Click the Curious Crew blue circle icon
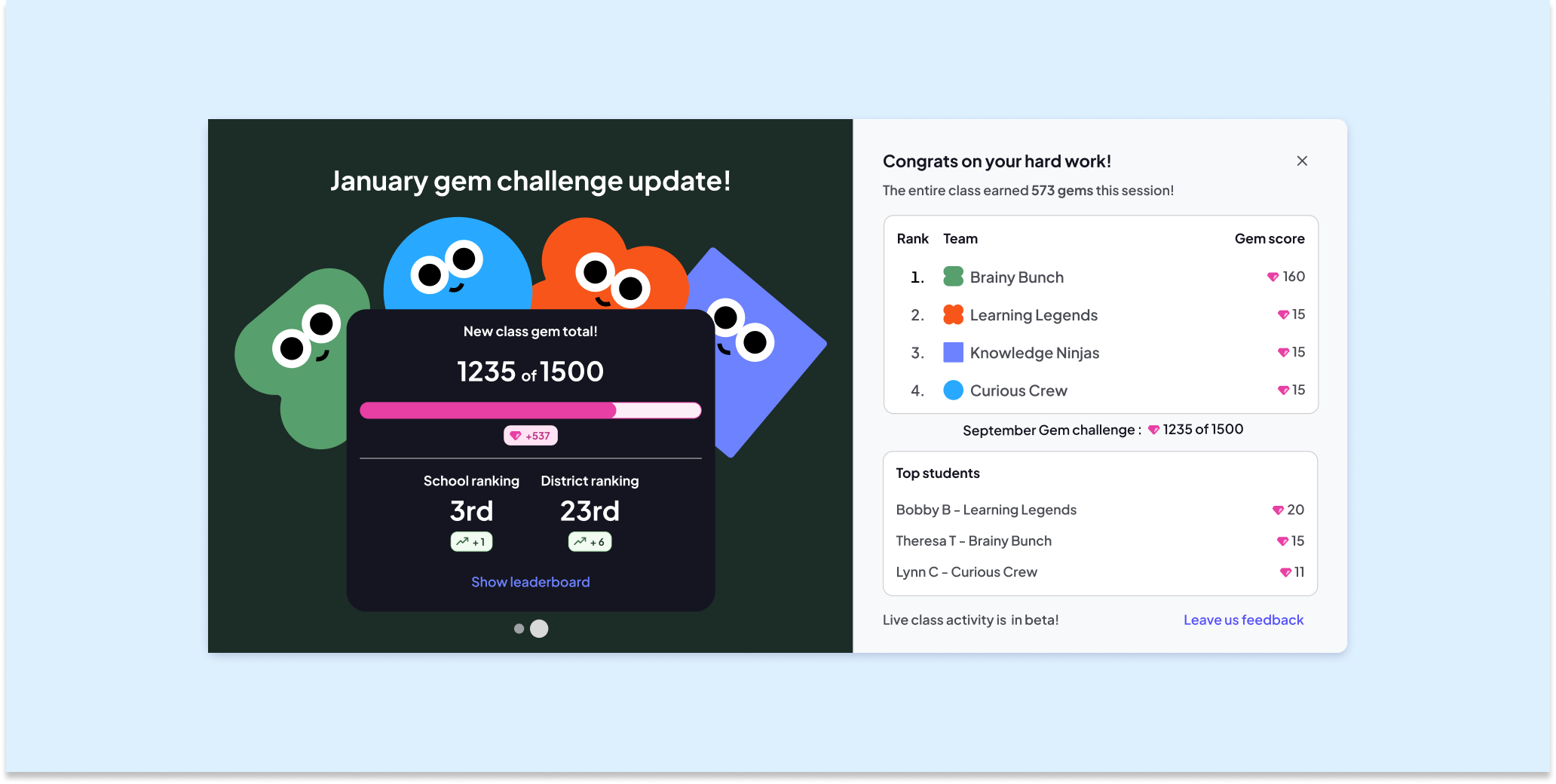The width and height of the screenshot is (1556, 784). tap(953, 390)
